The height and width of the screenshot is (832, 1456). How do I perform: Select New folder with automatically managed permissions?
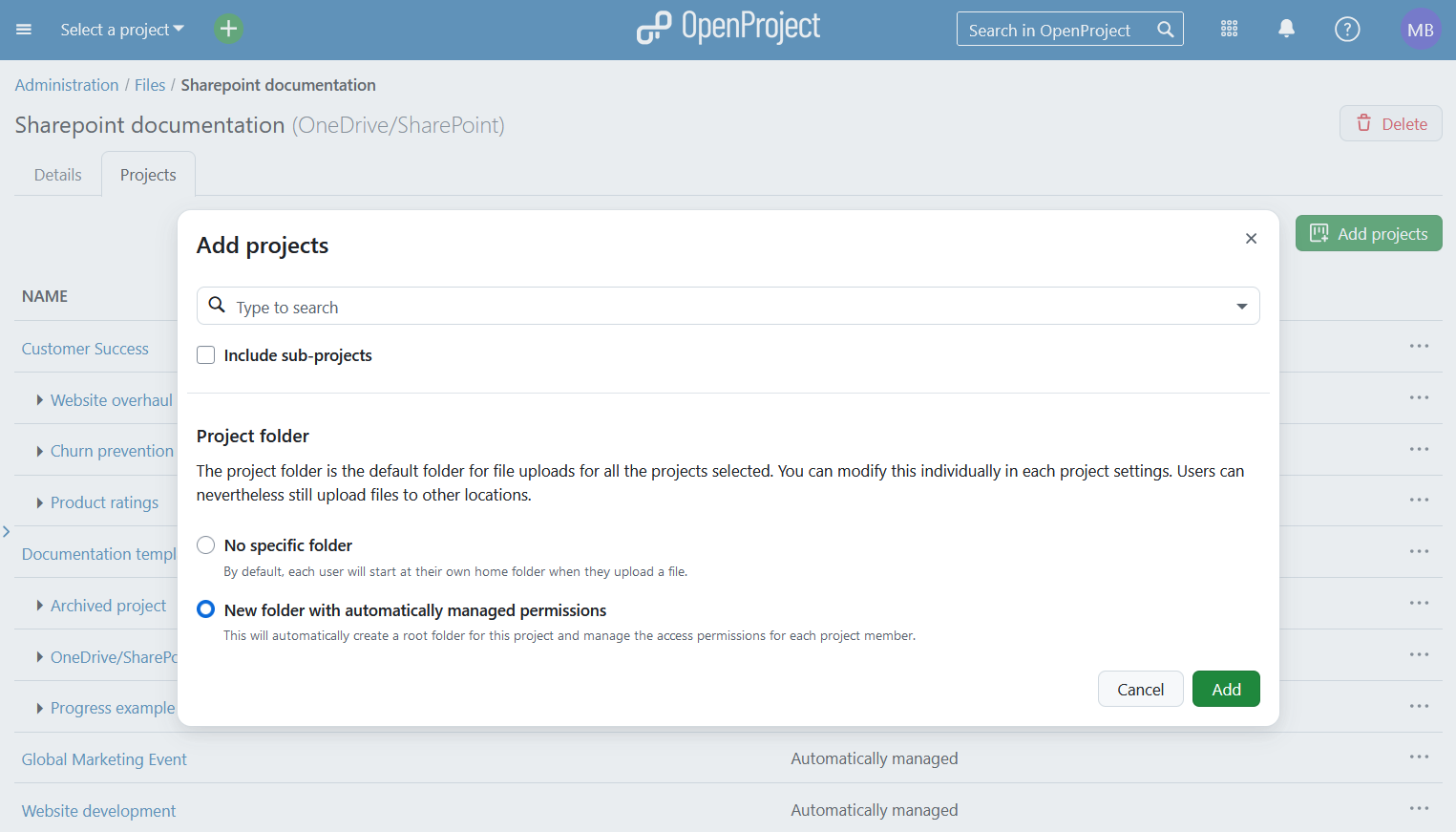(206, 609)
